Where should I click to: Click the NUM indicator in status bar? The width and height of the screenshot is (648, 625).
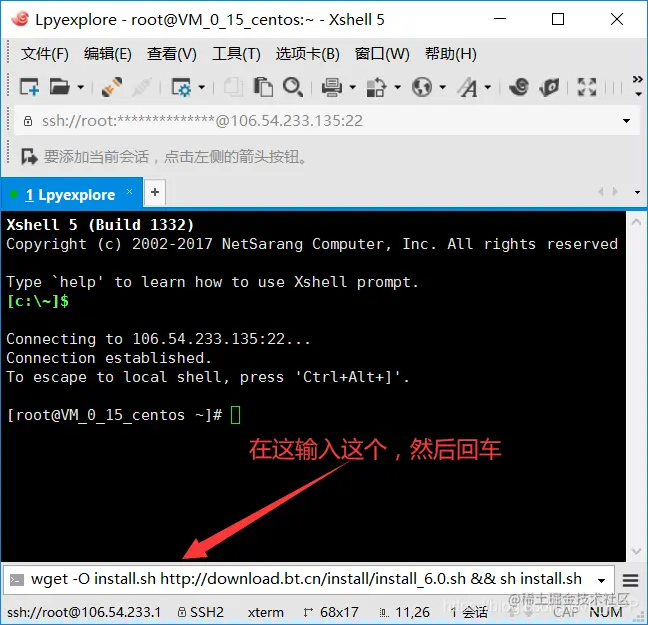606,612
